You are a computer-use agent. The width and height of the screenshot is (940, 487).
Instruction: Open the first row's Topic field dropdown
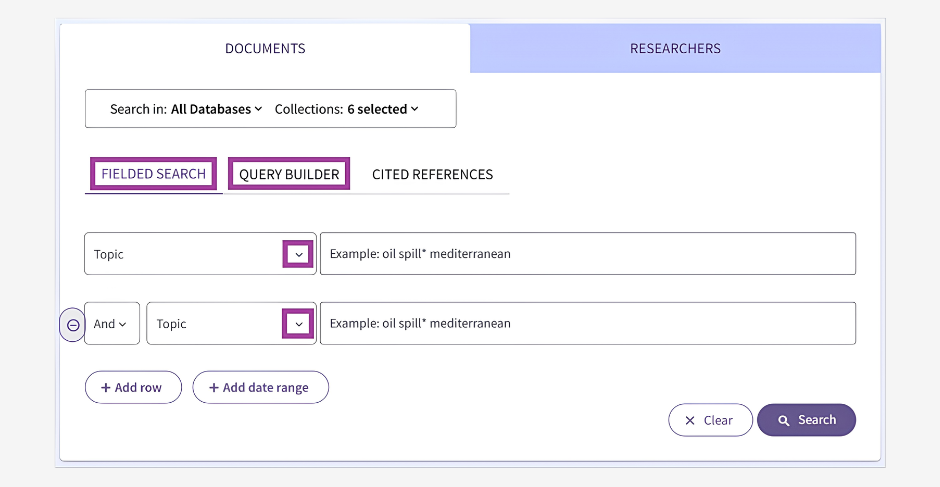tap(200, 254)
